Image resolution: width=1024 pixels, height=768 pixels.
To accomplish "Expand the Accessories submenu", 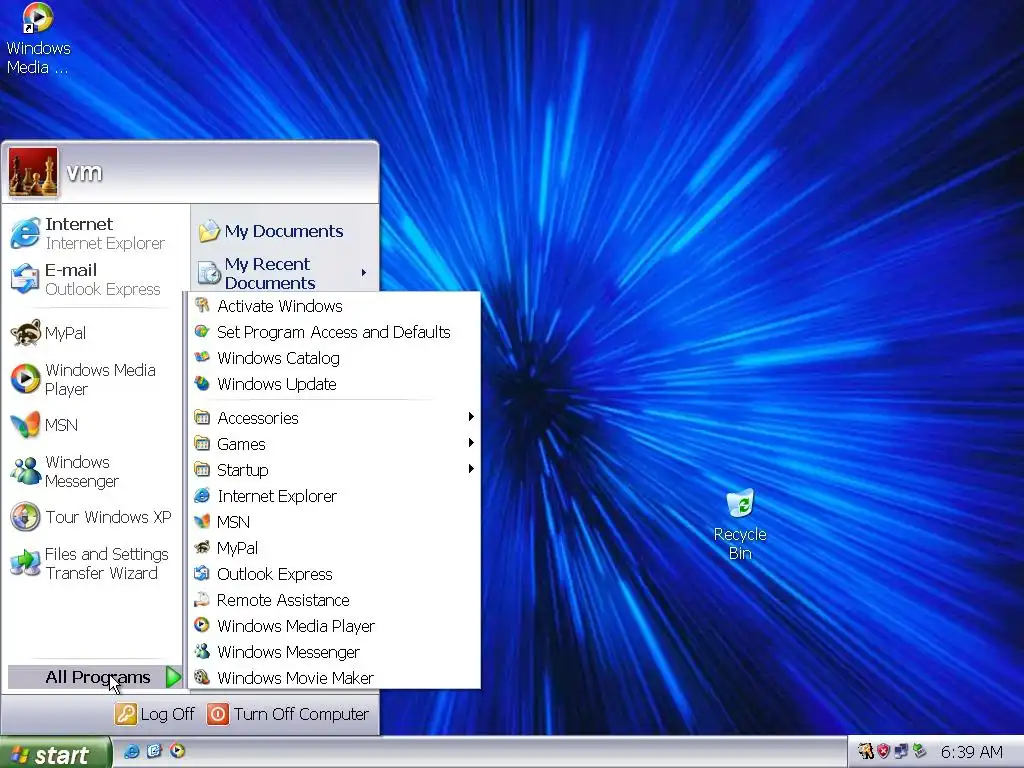I will point(334,417).
